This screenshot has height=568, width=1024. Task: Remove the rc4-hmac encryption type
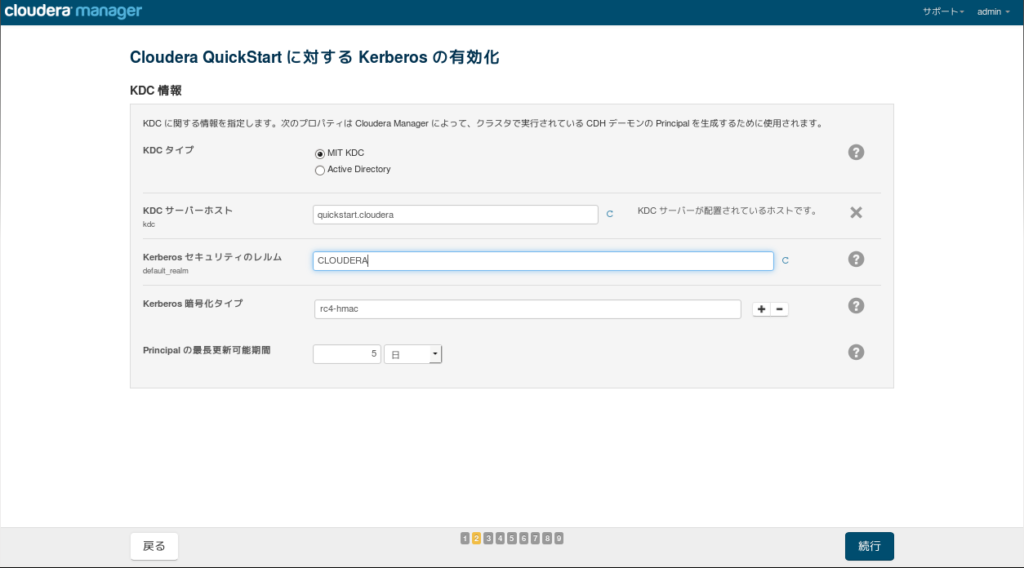[779, 309]
